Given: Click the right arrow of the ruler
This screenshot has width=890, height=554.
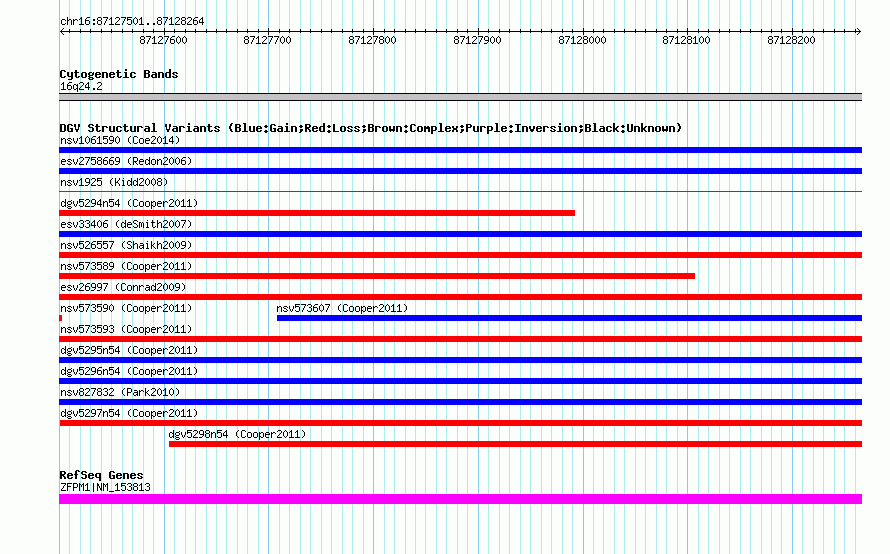Looking at the screenshot, I should [859, 32].
